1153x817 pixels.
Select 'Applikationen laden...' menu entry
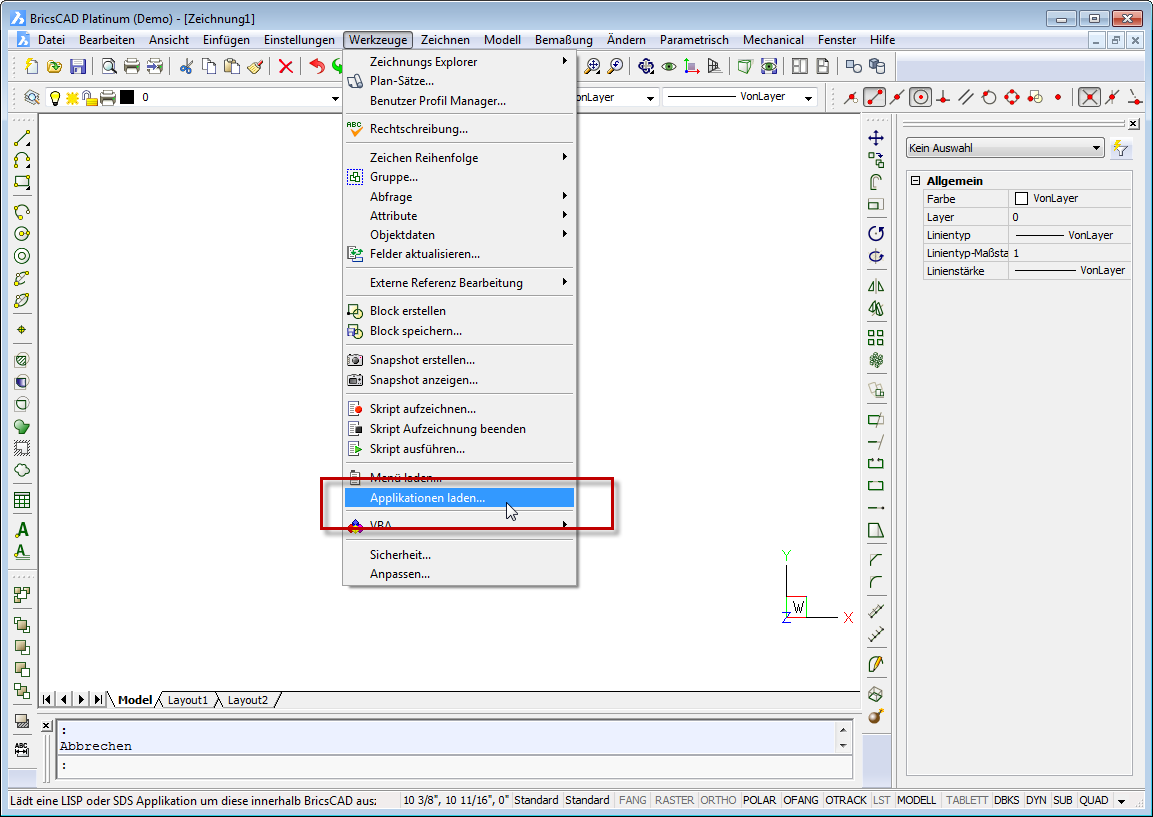pyautogui.click(x=427, y=497)
